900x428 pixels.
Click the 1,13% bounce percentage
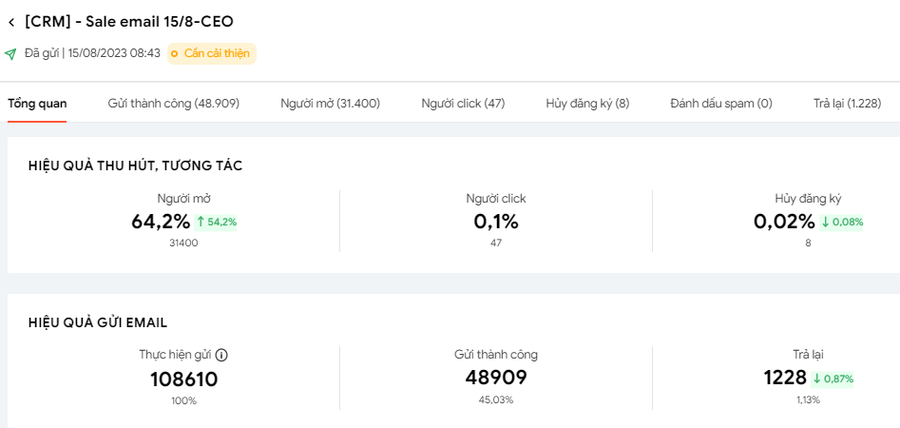808,400
